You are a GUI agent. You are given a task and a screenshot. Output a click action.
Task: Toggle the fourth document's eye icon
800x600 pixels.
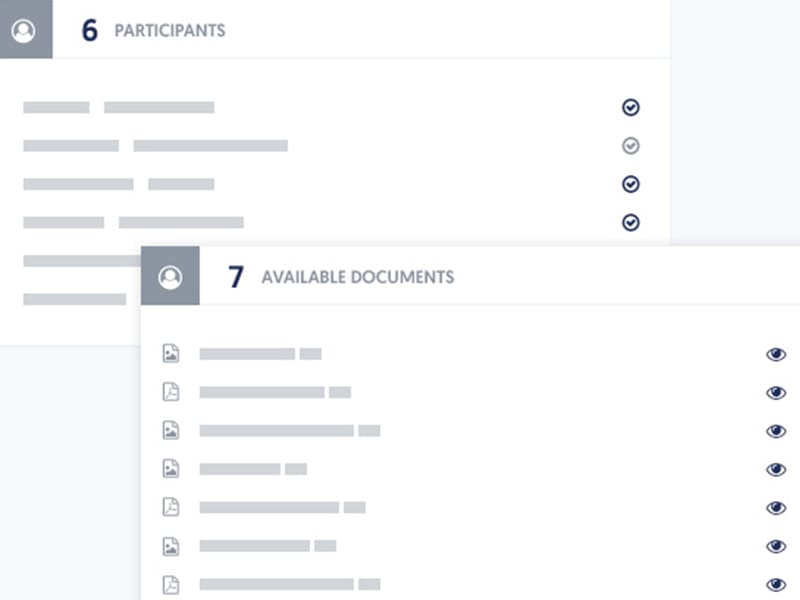click(776, 469)
